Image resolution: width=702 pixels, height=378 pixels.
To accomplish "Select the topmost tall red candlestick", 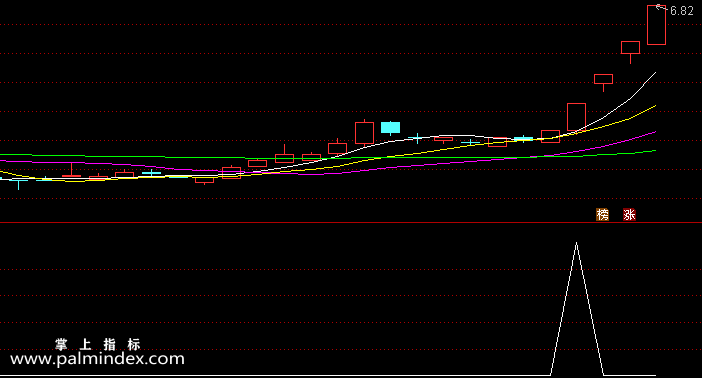I will pos(656,25).
